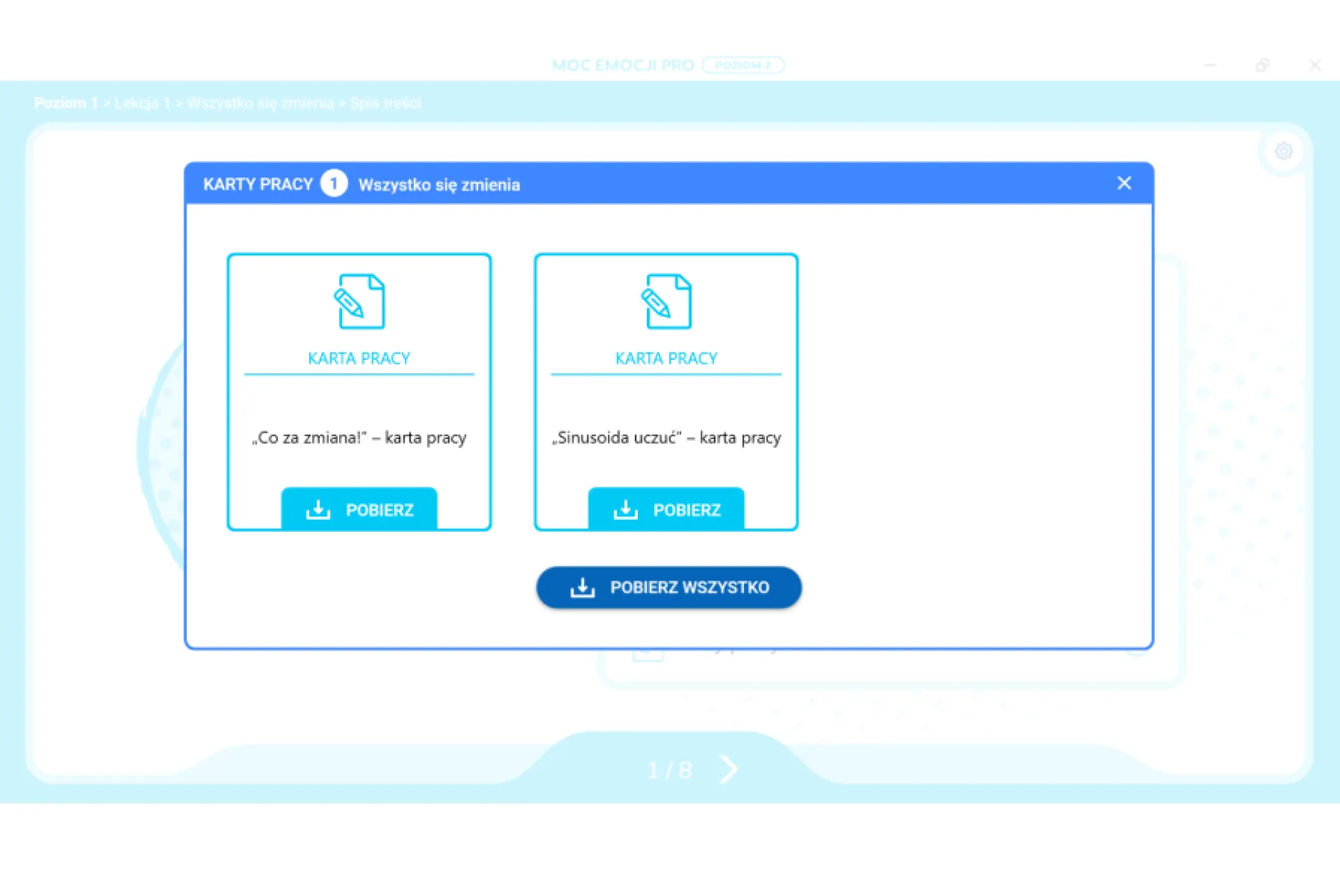Open Lekcja 1 from the breadcrumb
This screenshot has width=1340, height=896.
pos(142,103)
